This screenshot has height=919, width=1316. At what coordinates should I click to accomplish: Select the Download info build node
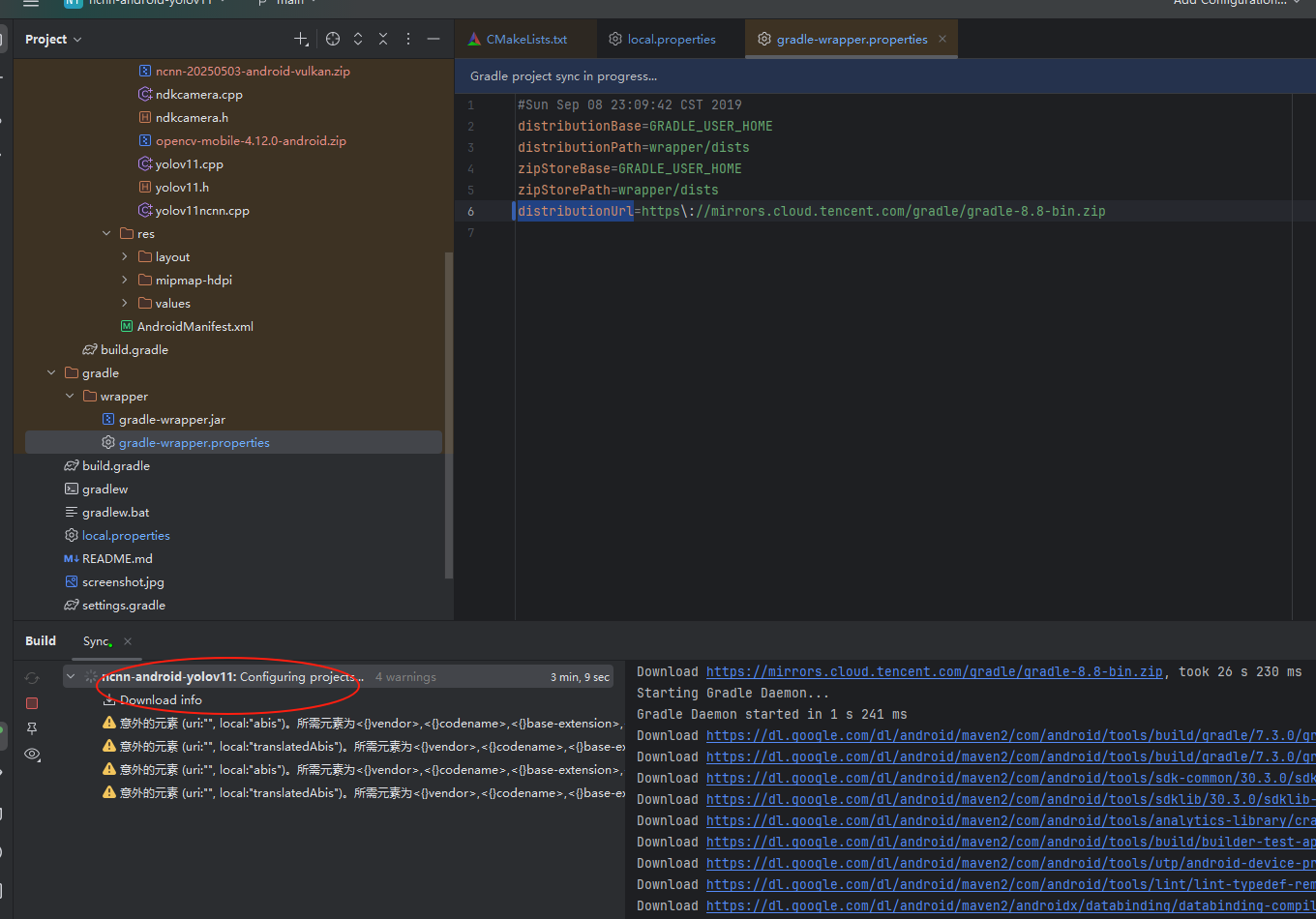(161, 699)
